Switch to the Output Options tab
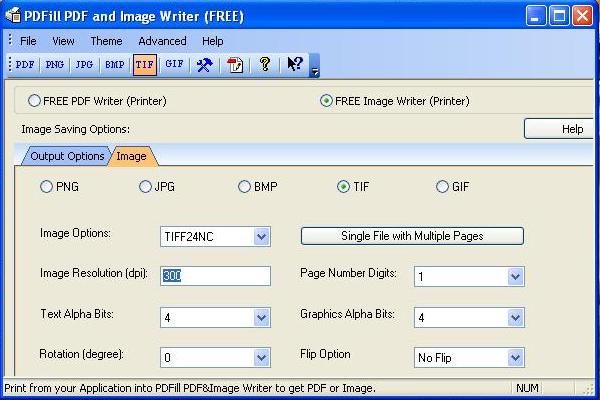The width and height of the screenshot is (600, 400). (x=67, y=156)
